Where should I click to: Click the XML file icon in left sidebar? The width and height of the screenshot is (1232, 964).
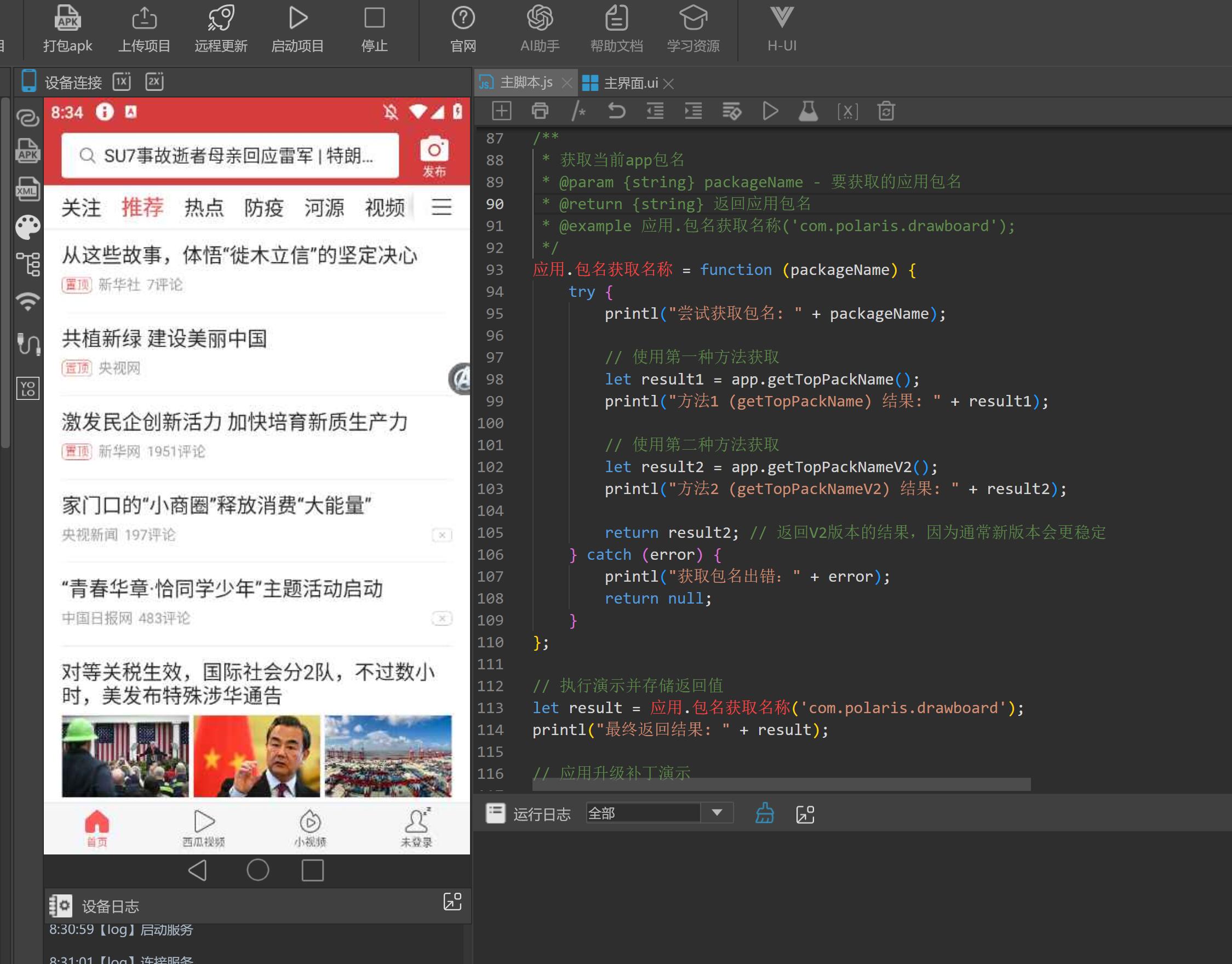pos(27,188)
